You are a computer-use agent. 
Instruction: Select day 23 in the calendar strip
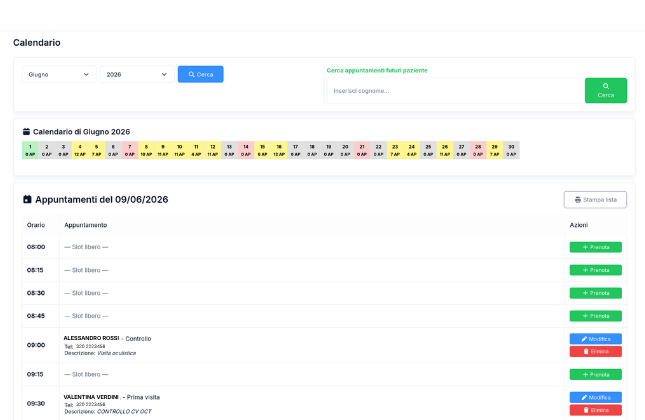tap(395, 150)
